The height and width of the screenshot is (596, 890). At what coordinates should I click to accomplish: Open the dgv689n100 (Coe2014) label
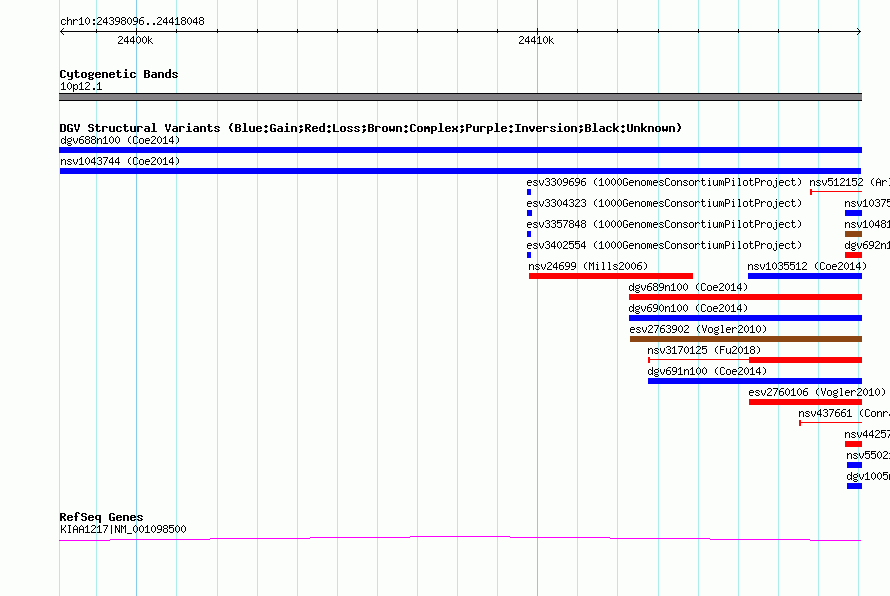click(x=688, y=287)
